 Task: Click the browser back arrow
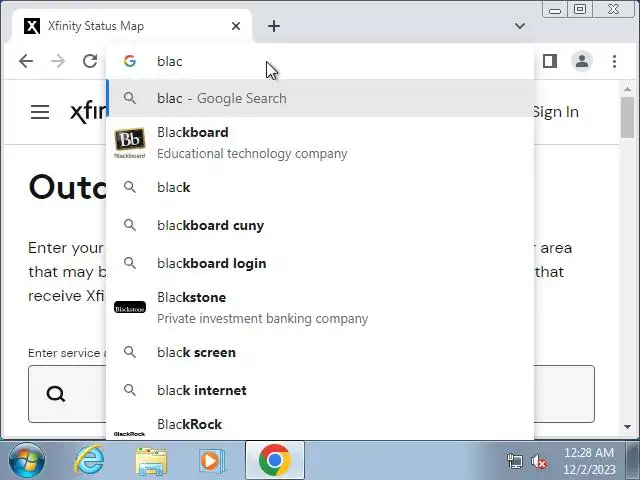pyautogui.click(x=26, y=61)
